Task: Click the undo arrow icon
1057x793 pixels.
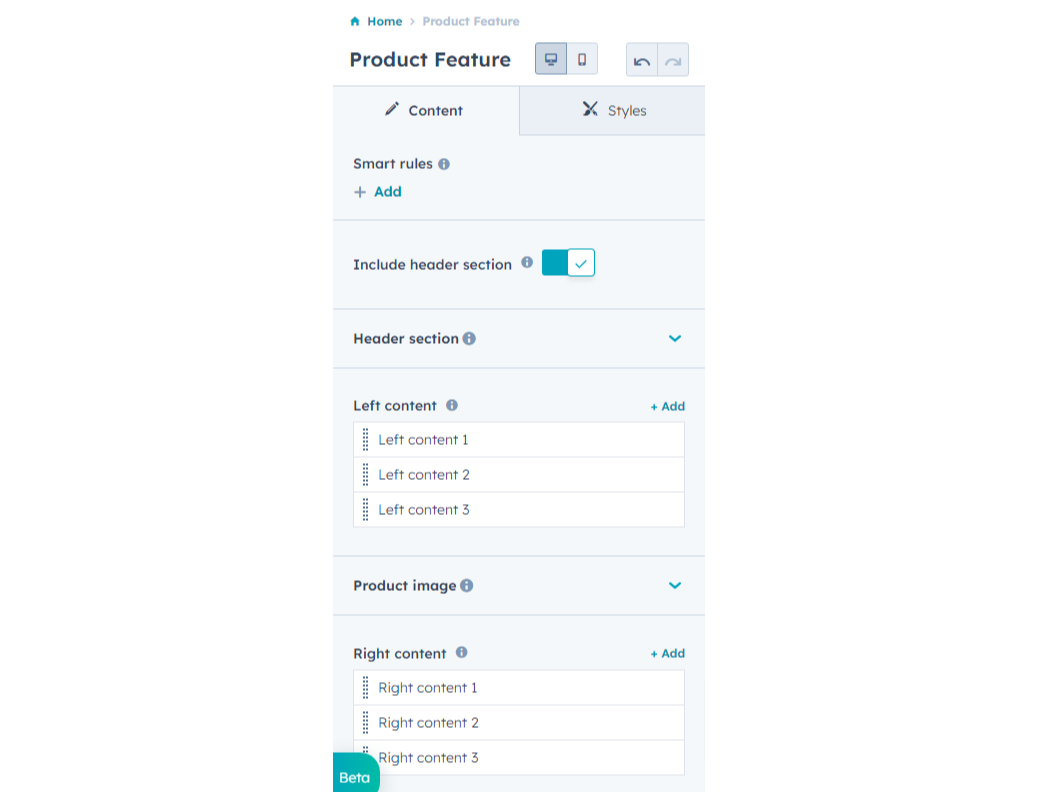Action: pos(641,60)
